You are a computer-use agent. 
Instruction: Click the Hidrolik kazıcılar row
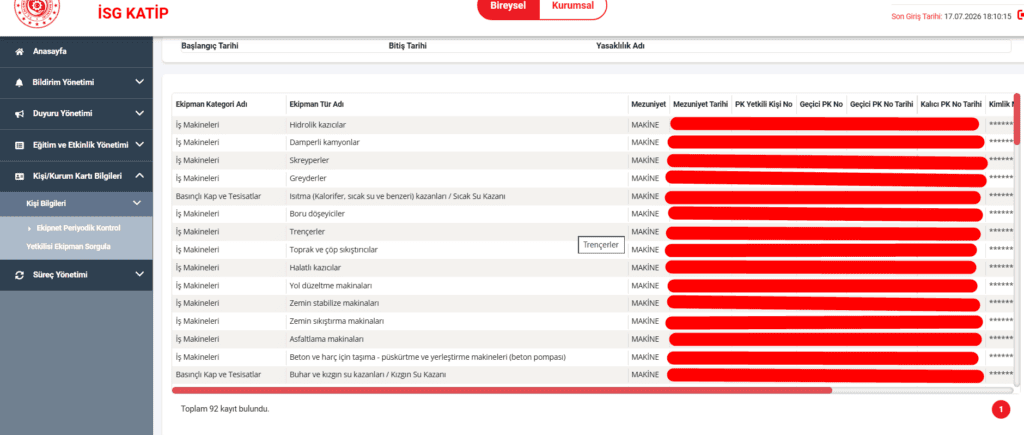[593, 125]
